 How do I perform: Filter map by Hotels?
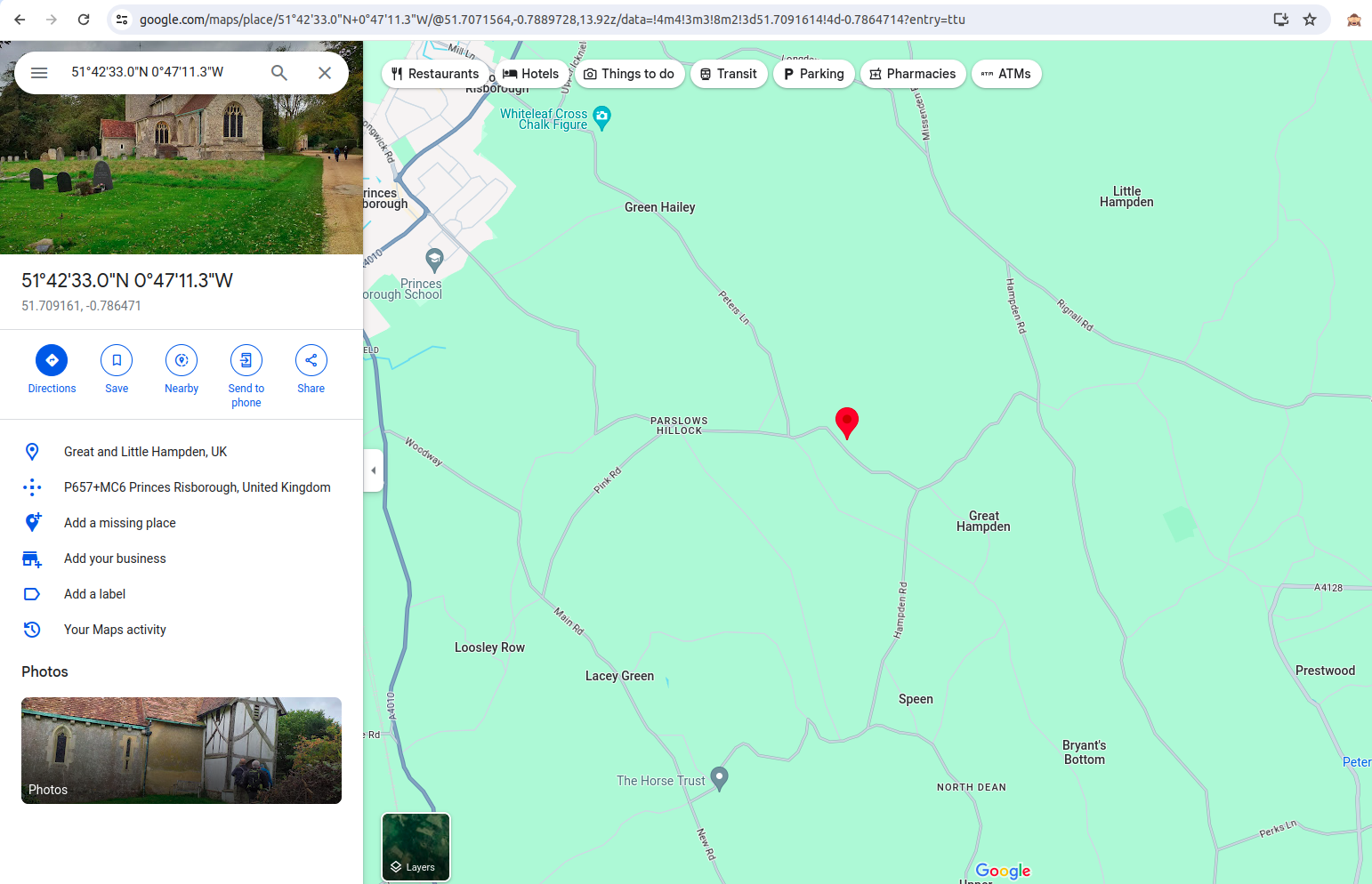coord(531,74)
